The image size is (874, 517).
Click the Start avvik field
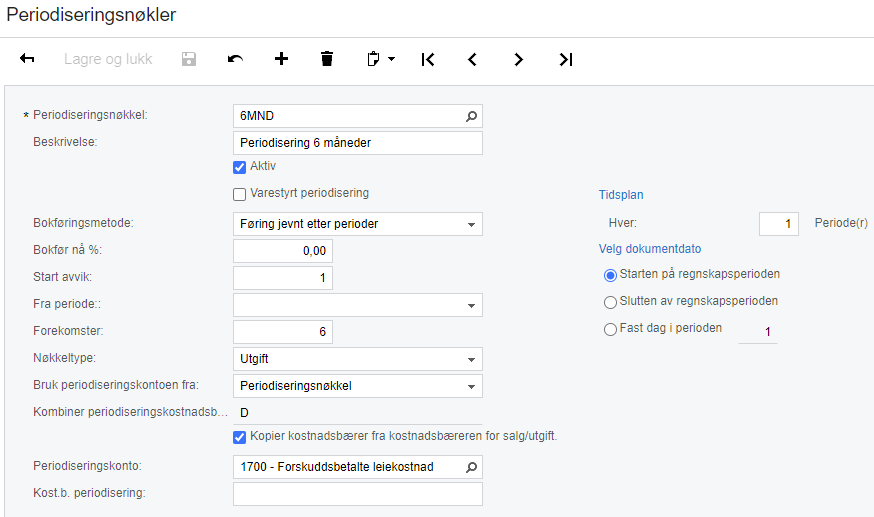pos(283,278)
